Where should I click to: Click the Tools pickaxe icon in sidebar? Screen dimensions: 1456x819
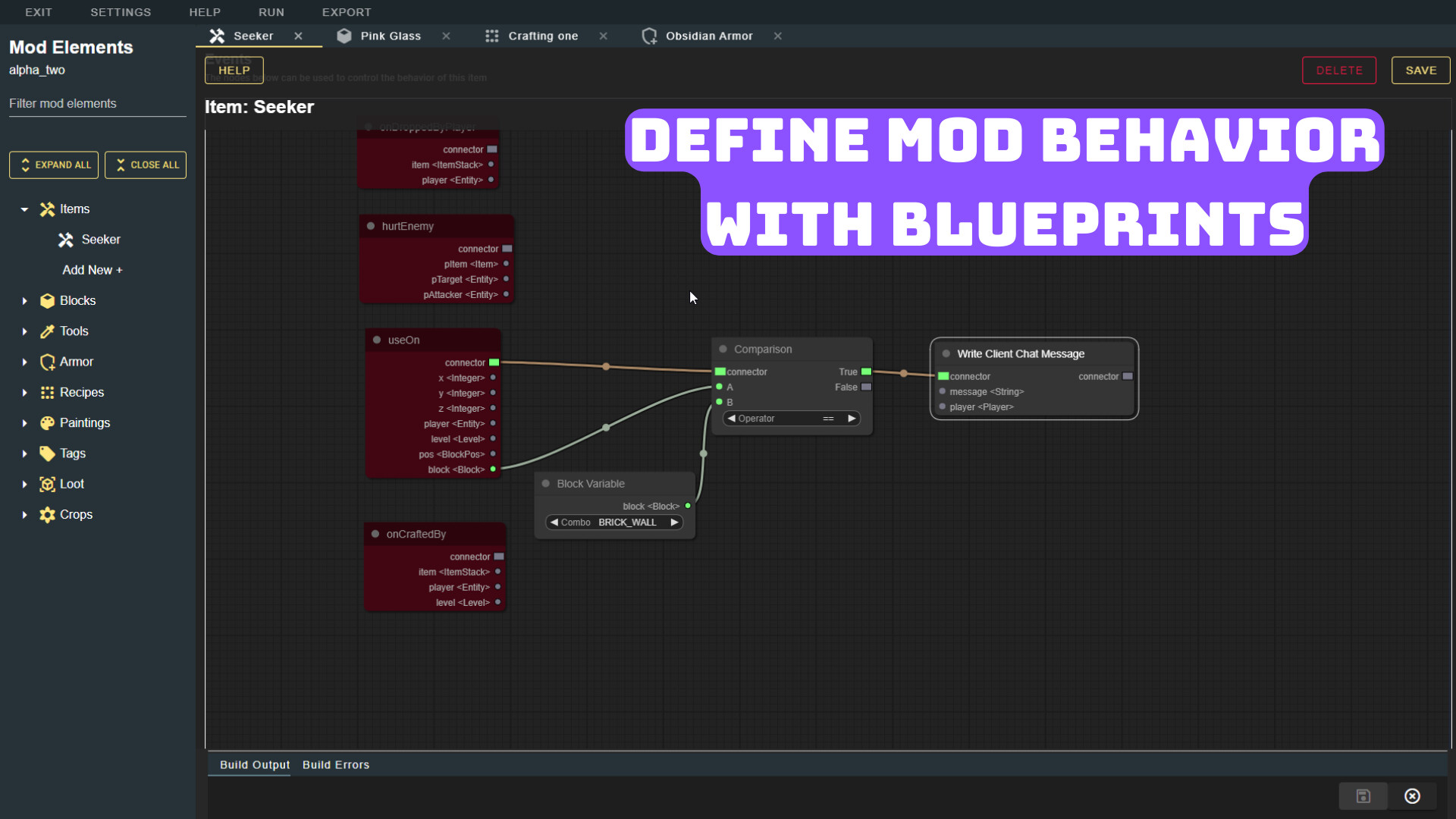(x=46, y=331)
